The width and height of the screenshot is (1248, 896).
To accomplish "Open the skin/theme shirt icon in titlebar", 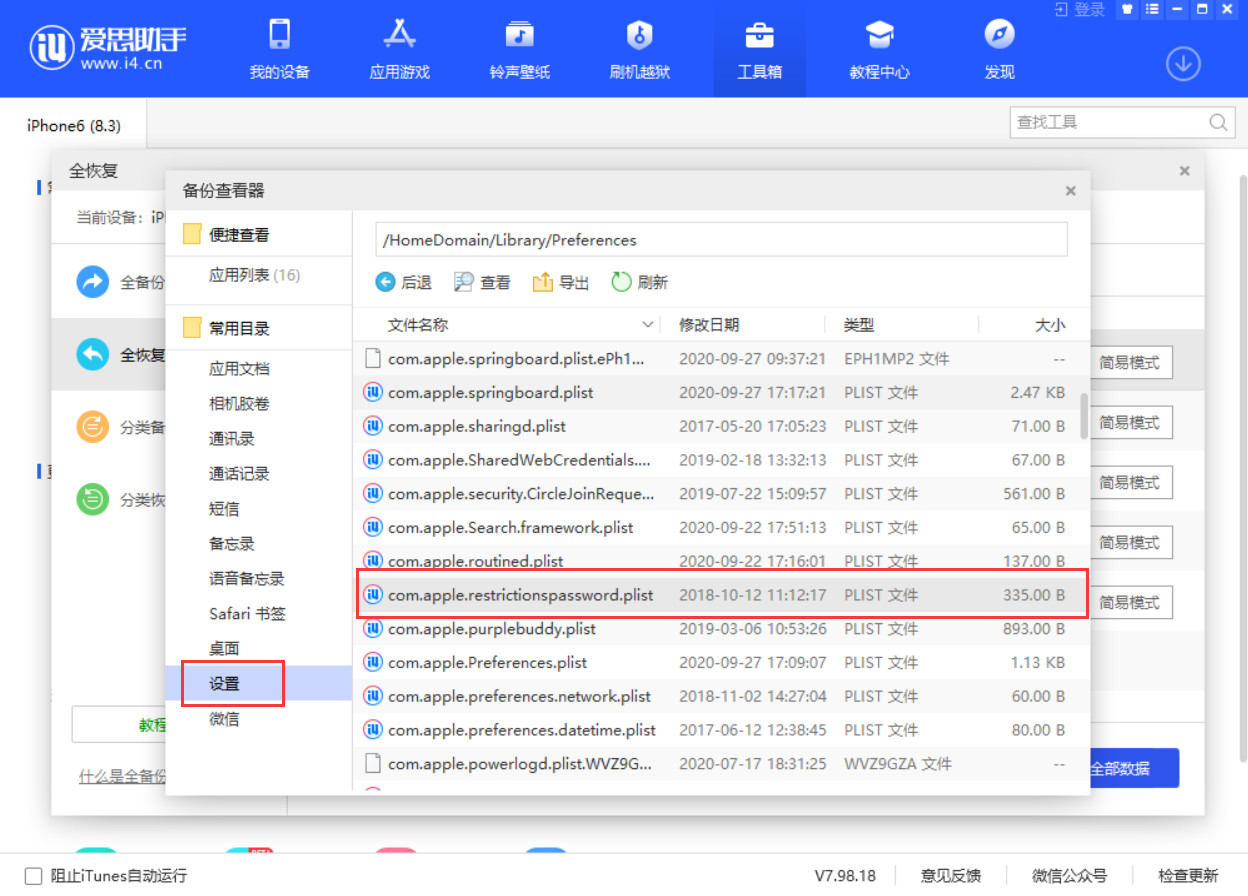I will tap(1125, 9).
